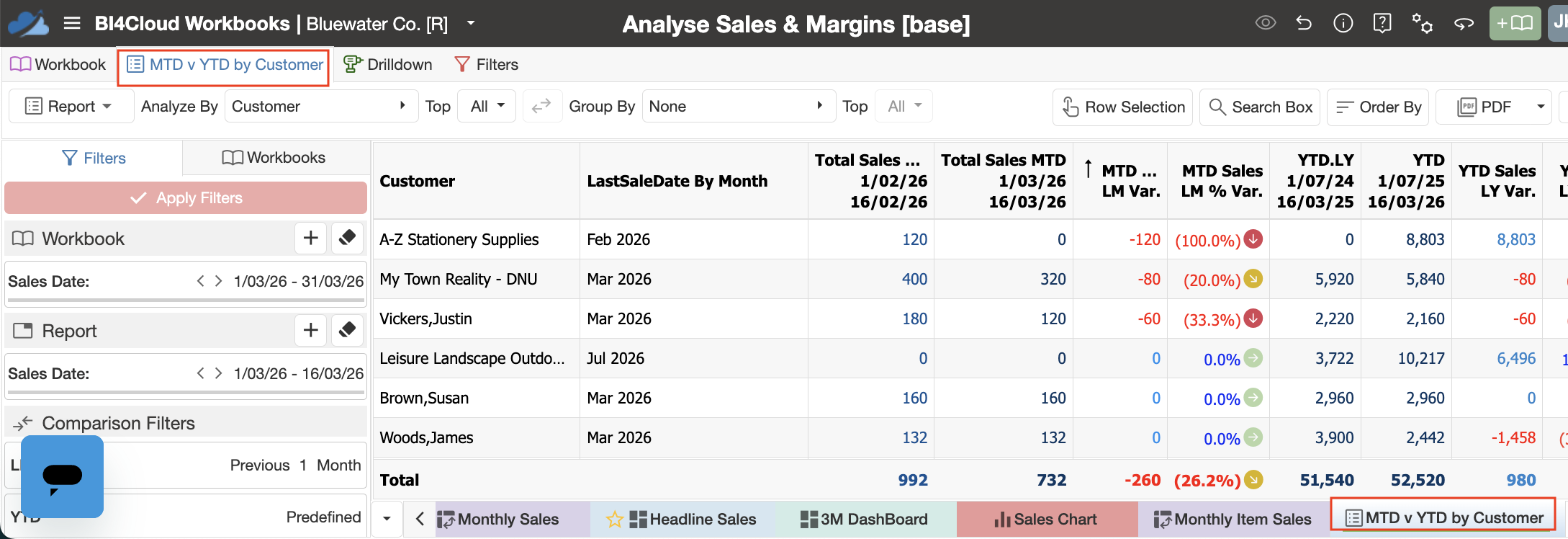This screenshot has height=539, width=1568.
Task: Click the red down arrow for A-Z Stationery
Action: pyautogui.click(x=1253, y=239)
